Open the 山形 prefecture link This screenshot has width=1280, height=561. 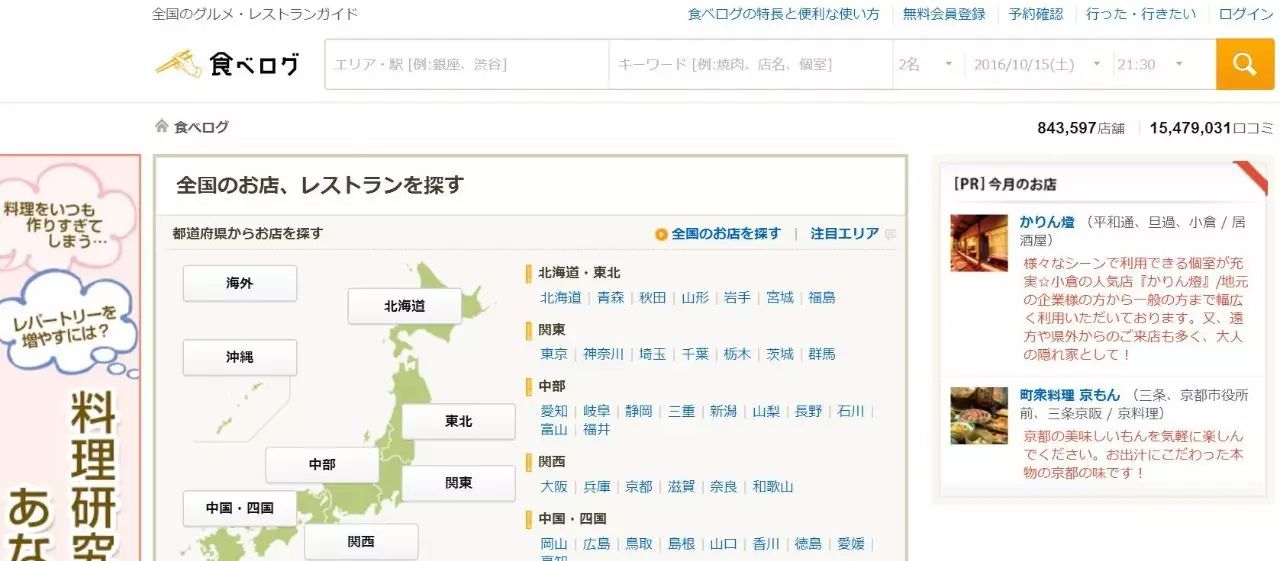pos(695,298)
